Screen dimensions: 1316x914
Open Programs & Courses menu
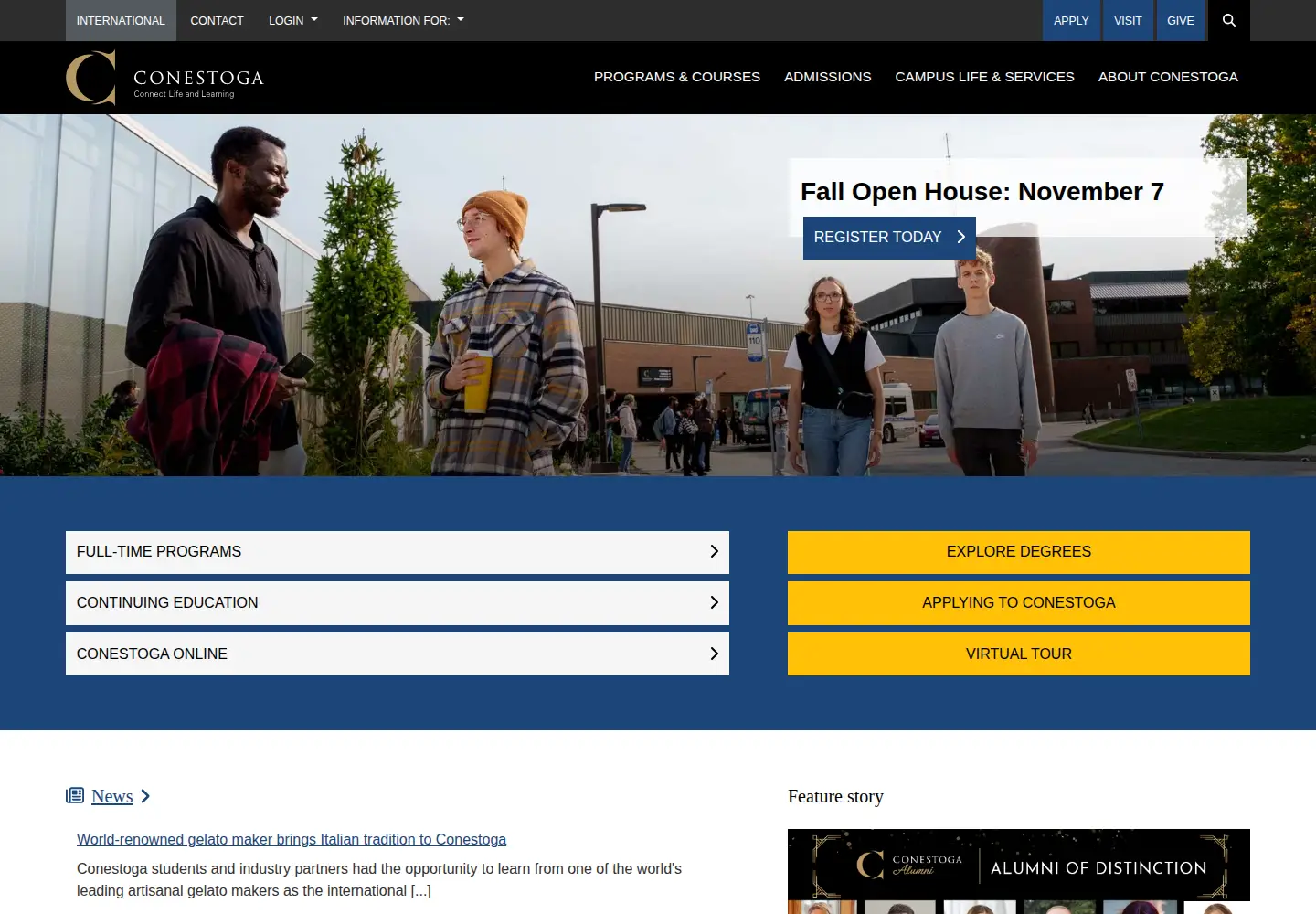[677, 77]
